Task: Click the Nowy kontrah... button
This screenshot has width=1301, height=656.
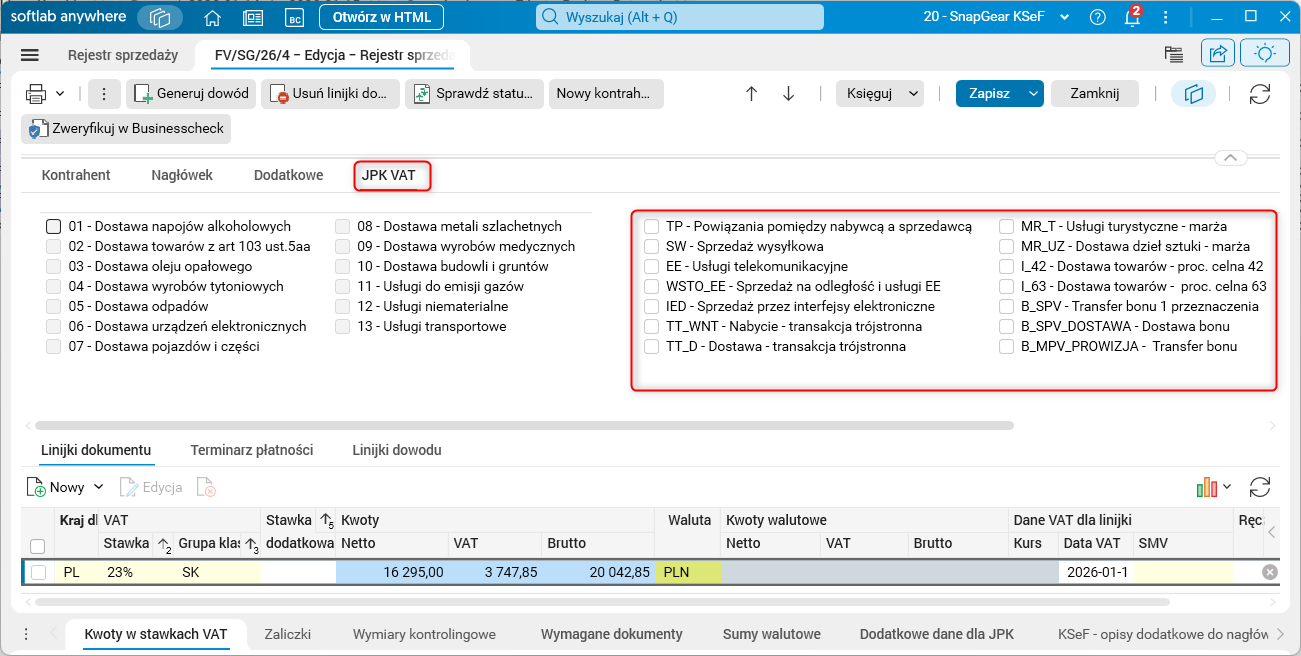Action: pos(606,94)
